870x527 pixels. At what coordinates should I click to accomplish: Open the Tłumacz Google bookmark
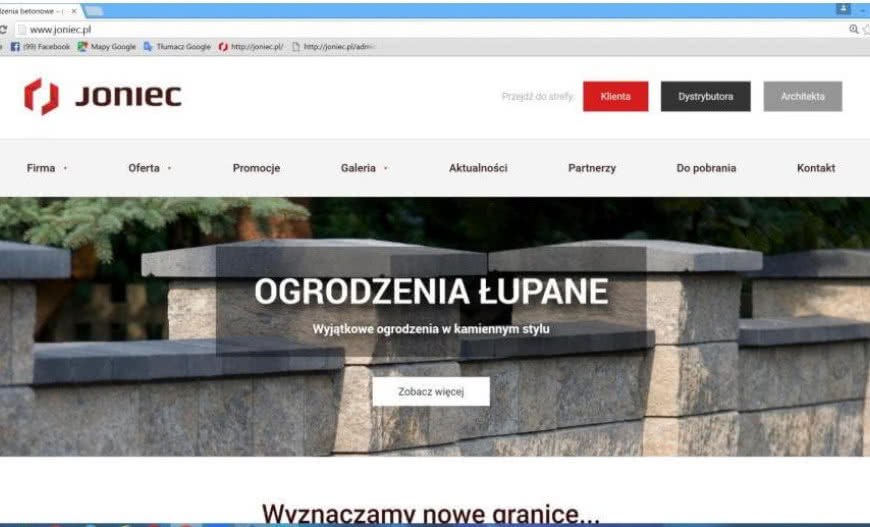coord(177,46)
